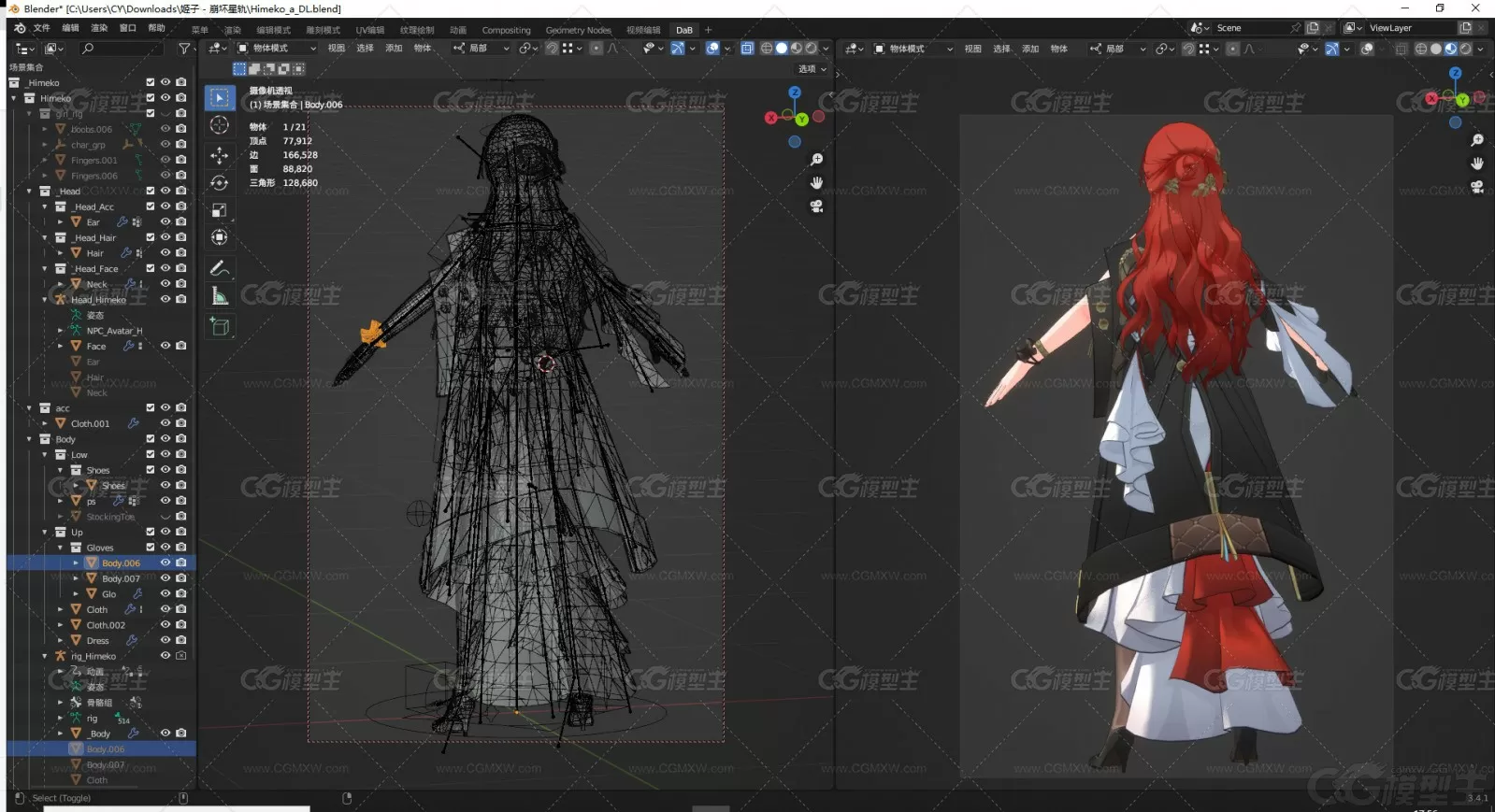Image resolution: width=1495 pixels, height=812 pixels.
Task: Click the outliner filter funnel icon
Action: [184, 49]
